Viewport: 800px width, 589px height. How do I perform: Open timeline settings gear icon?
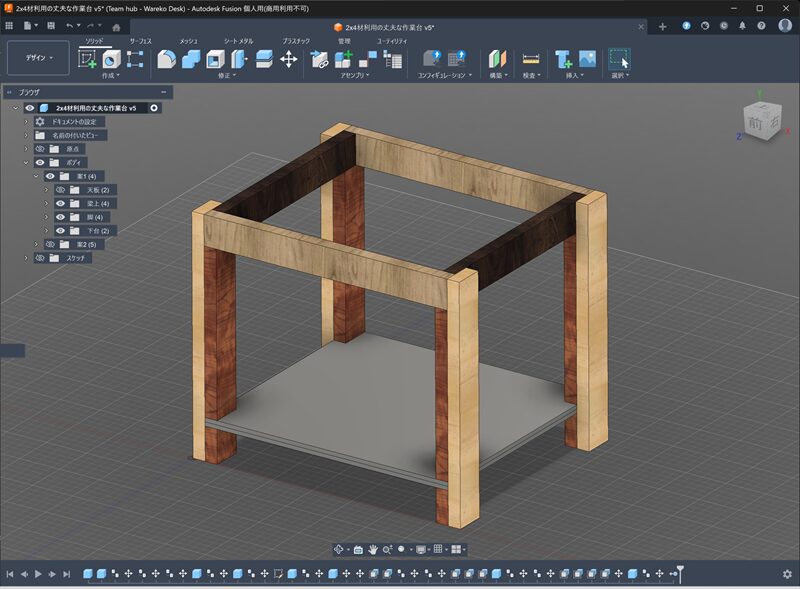click(x=787, y=574)
